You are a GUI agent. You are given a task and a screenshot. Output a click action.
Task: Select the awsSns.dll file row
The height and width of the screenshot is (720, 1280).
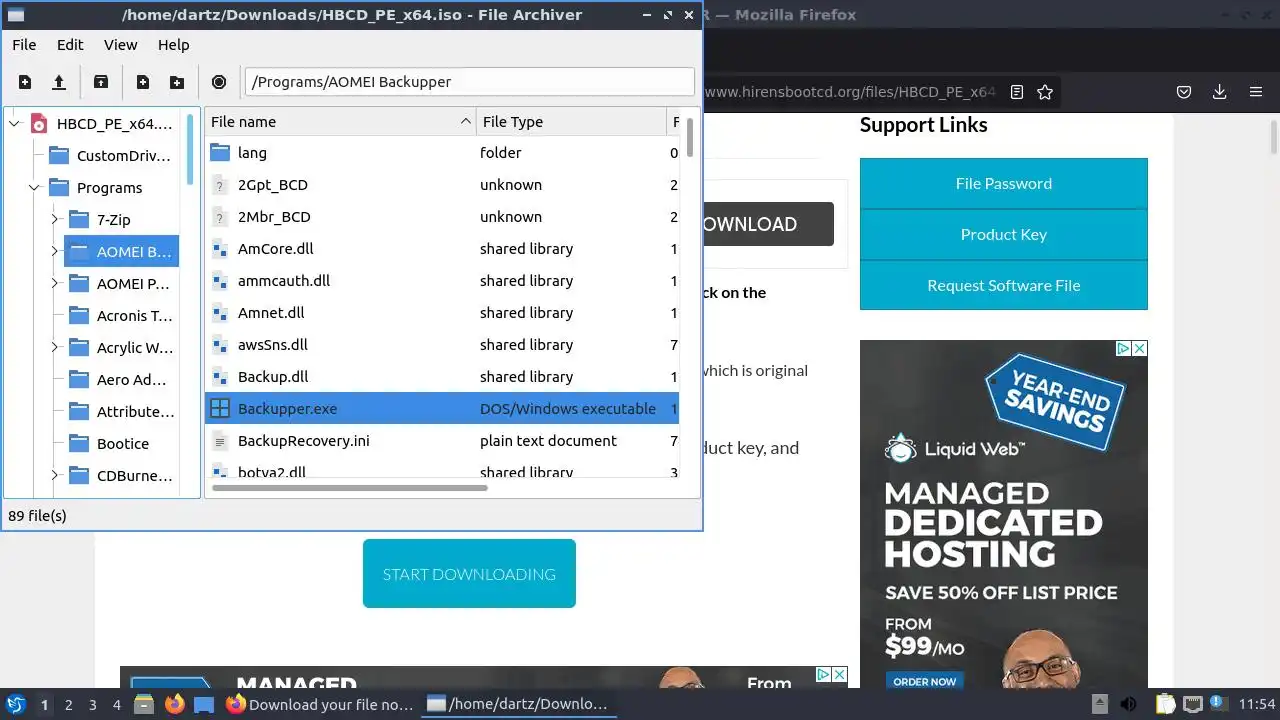pyautogui.click(x=442, y=345)
